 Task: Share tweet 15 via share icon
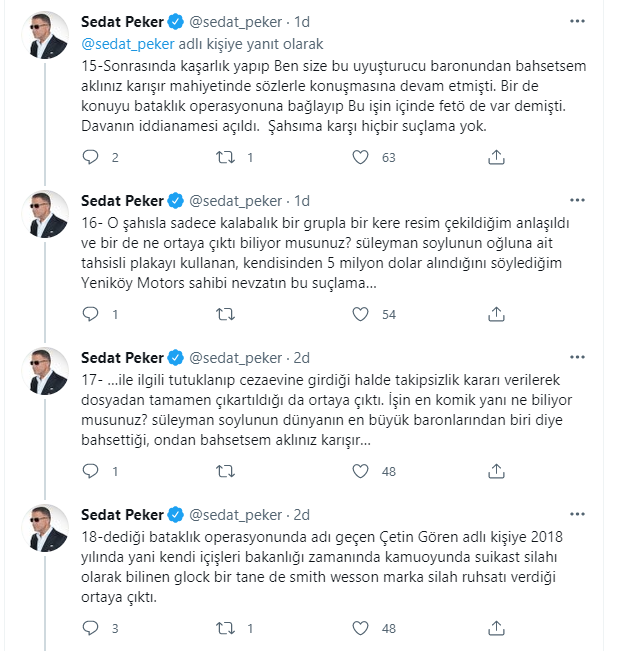click(496, 157)
